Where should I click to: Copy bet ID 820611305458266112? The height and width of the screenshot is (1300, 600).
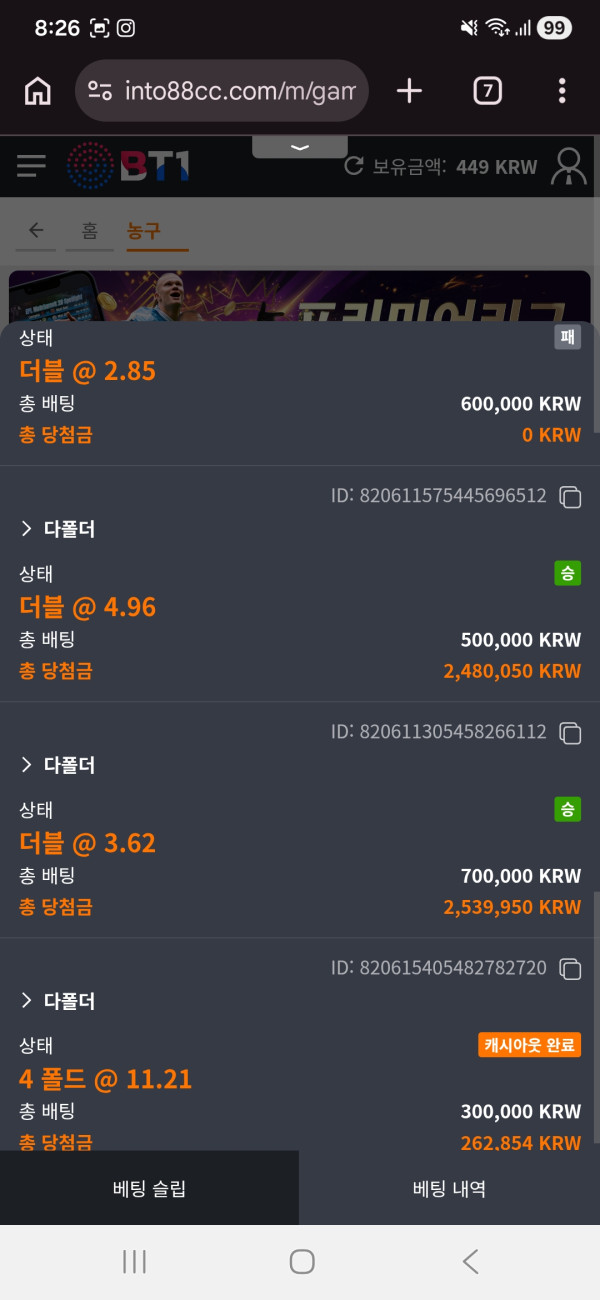point(570,733)
